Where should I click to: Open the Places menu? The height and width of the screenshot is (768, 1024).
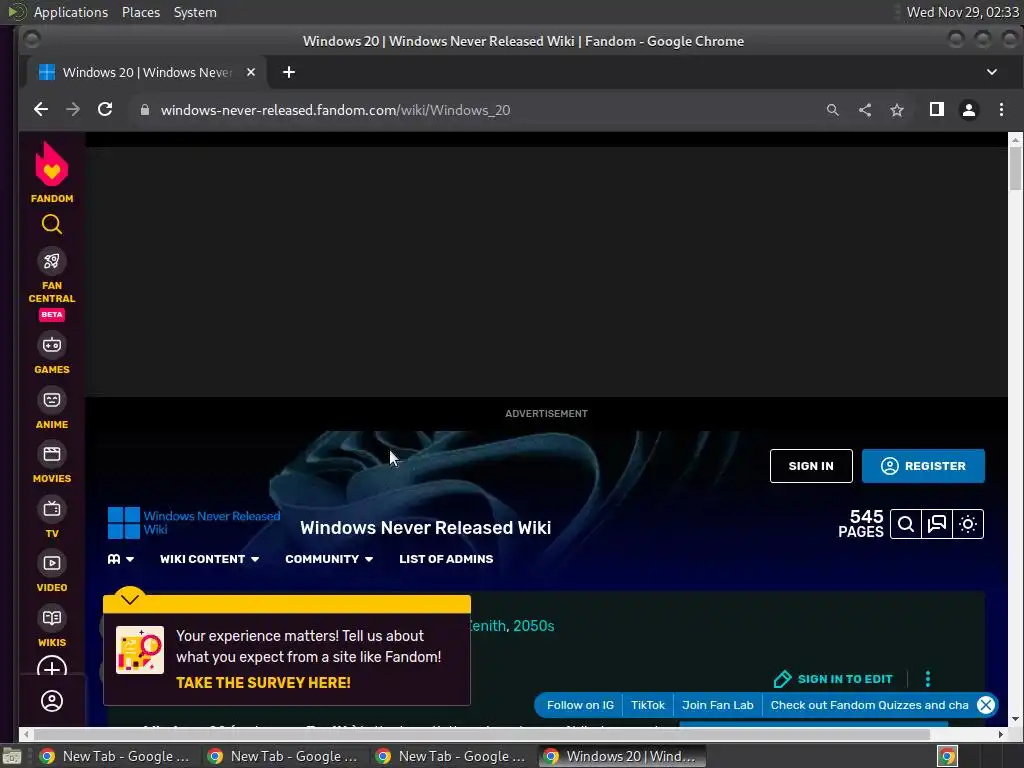(x=140, y=12)
